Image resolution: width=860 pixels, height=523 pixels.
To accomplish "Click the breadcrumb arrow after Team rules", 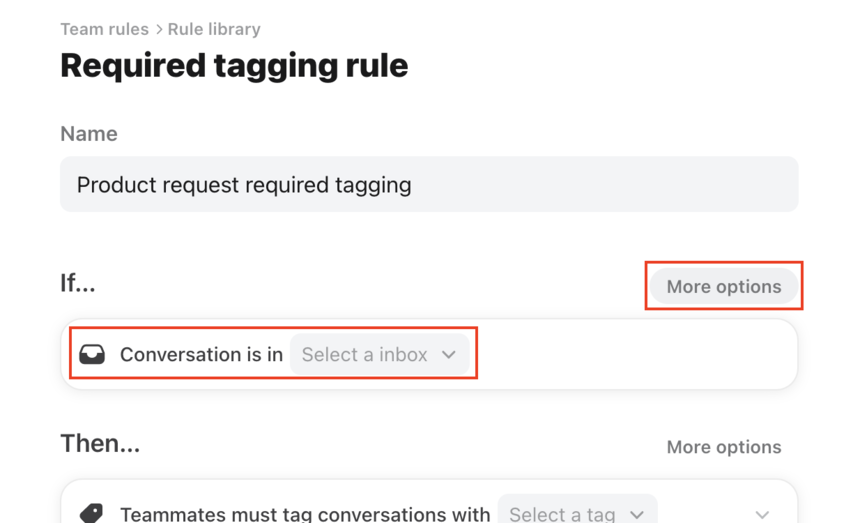I will pos(159,29).
